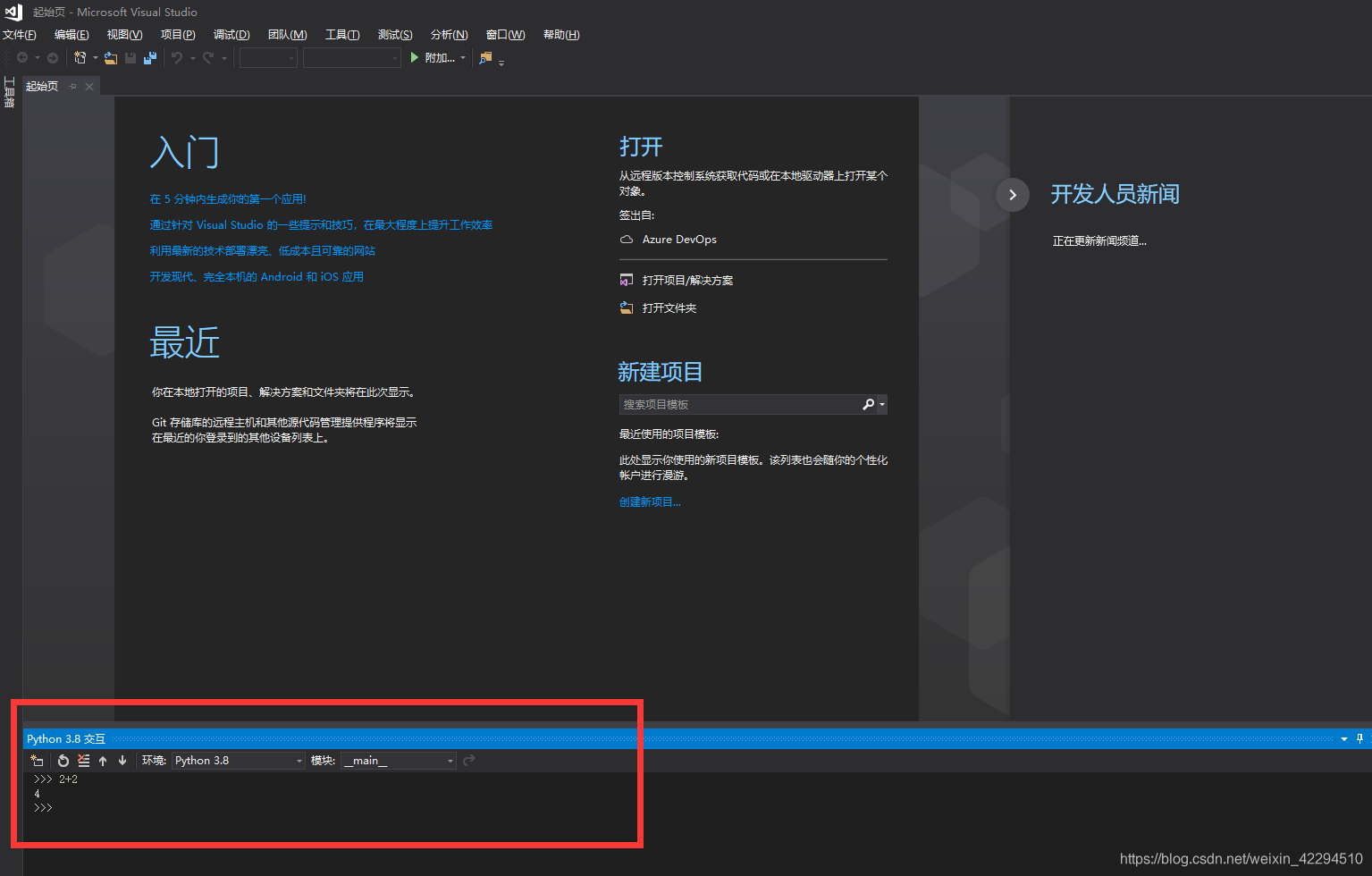
Task: Open the 项目(P) menu
Action: point(178,35)
